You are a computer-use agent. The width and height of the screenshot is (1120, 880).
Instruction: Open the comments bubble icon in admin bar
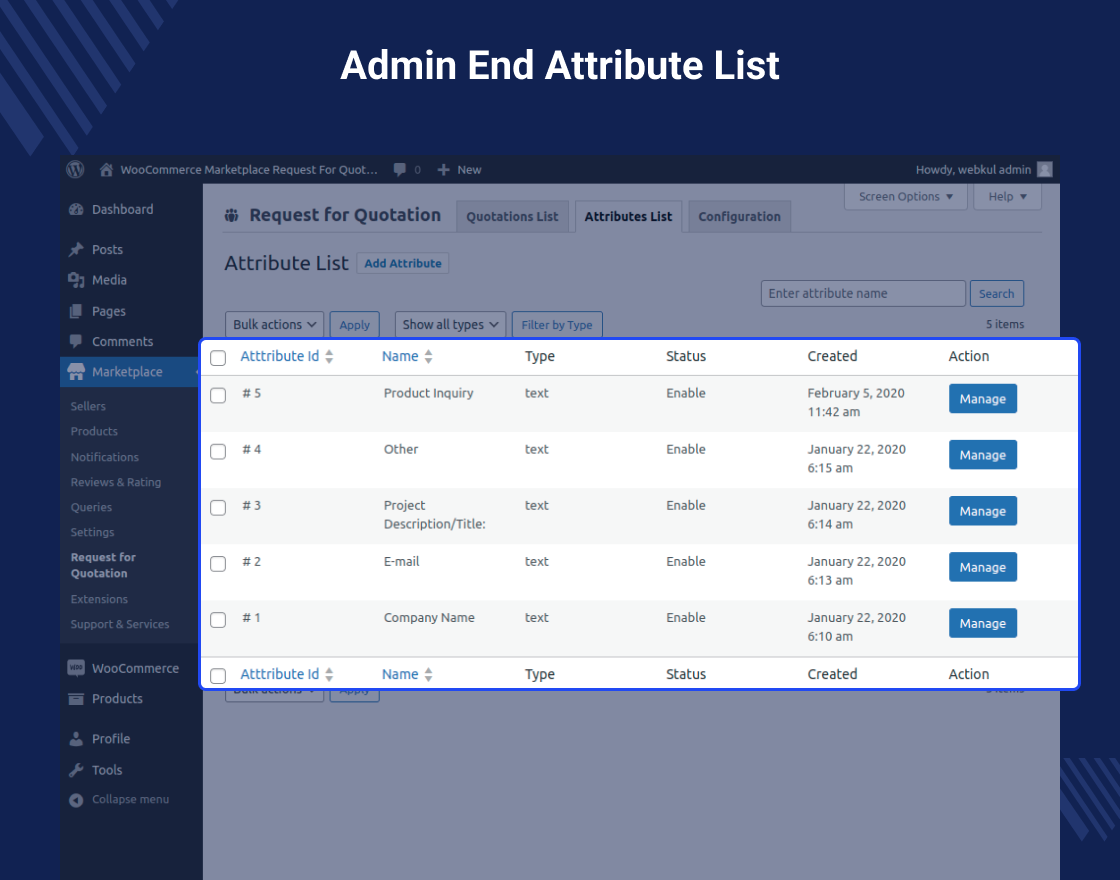(x=400, y=169)
